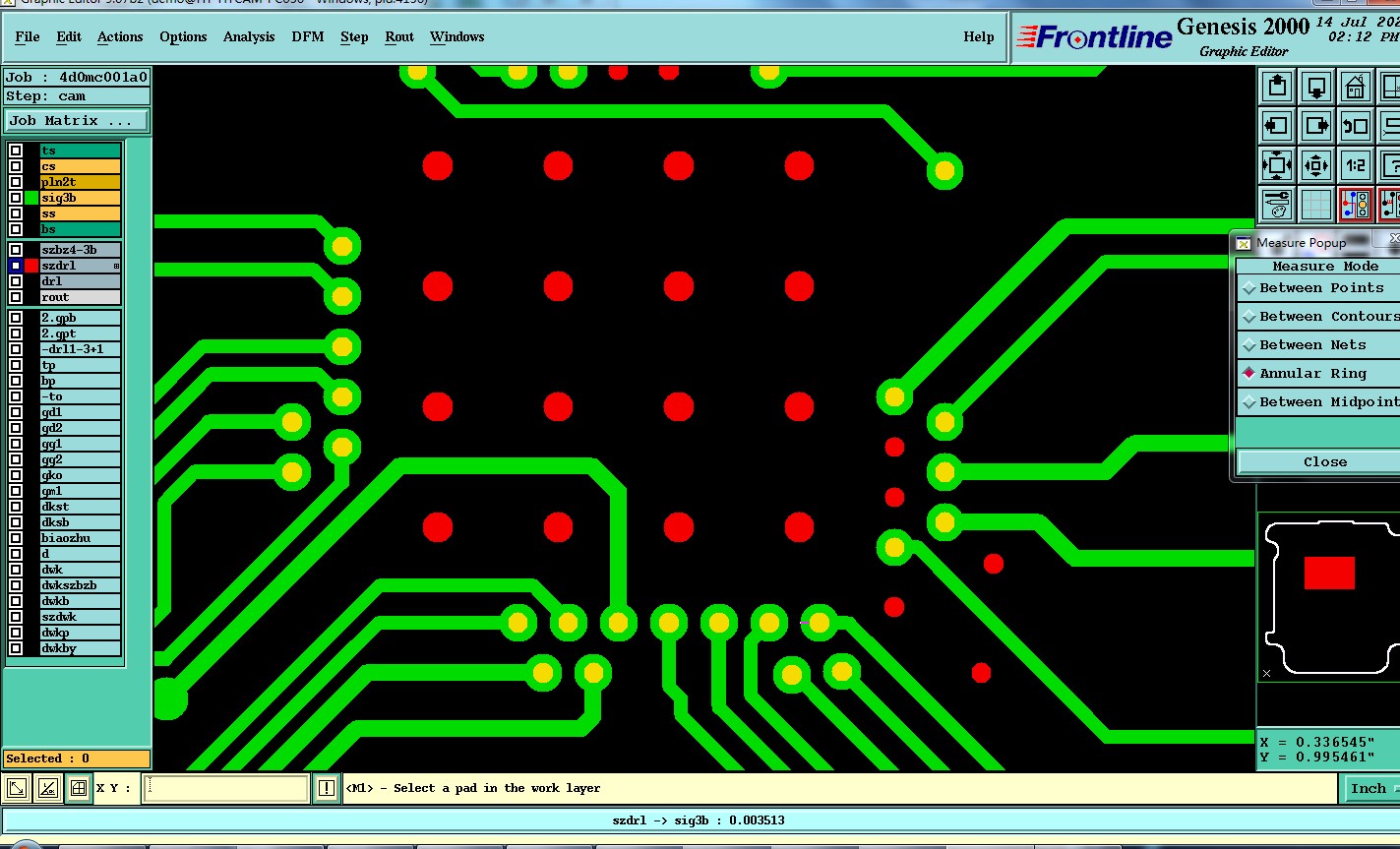
Task: Select the szbz4-3b layer row
Action: coord(81,250)
